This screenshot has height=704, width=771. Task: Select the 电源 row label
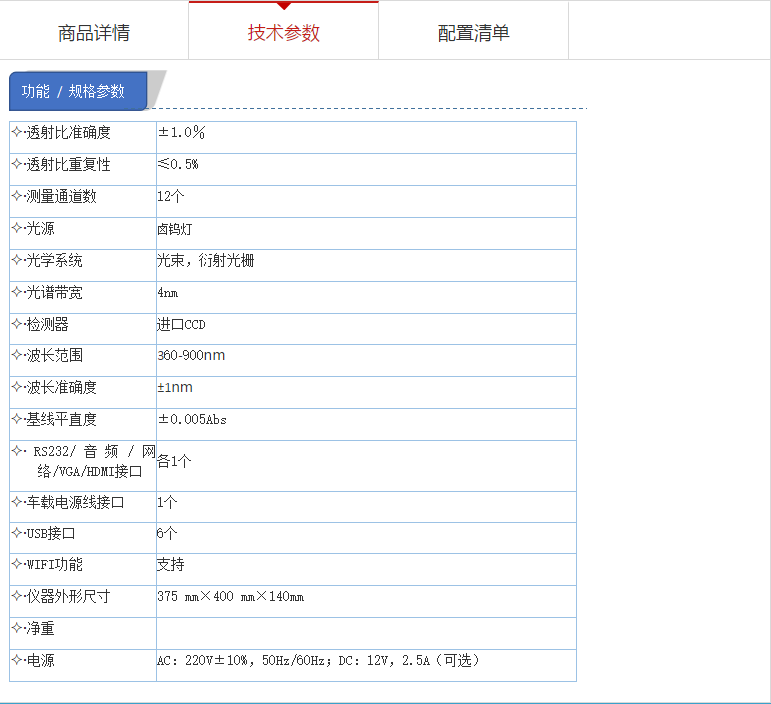pos(40,660)
